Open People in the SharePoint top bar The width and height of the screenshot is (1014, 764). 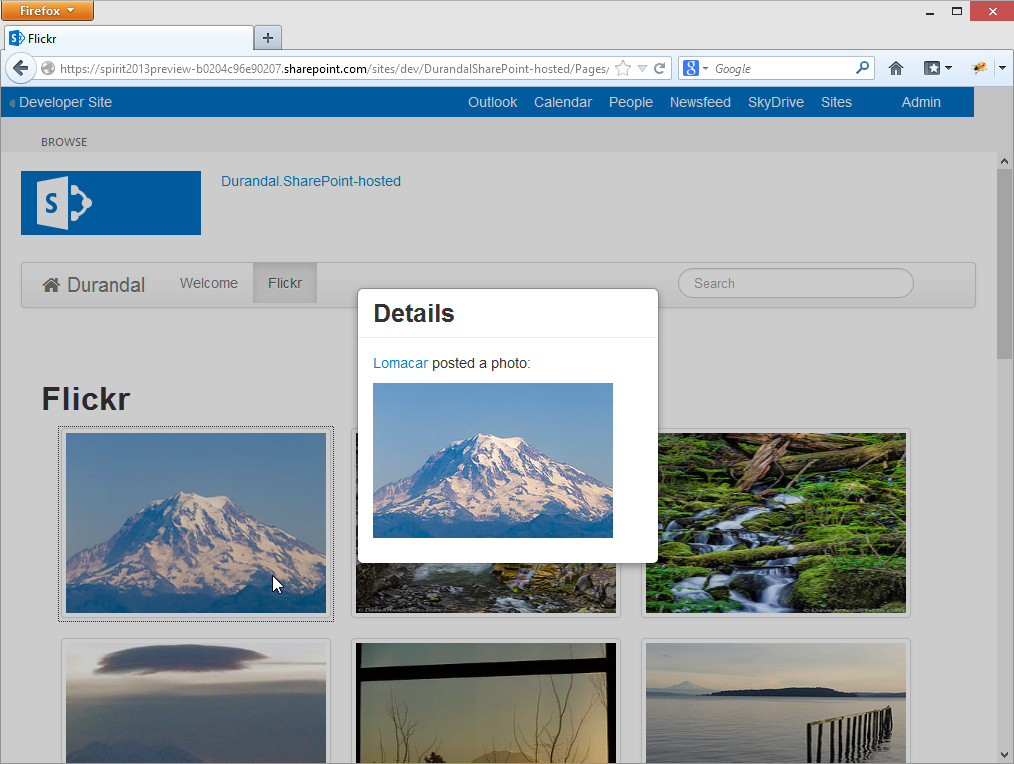tap(631, 102)
